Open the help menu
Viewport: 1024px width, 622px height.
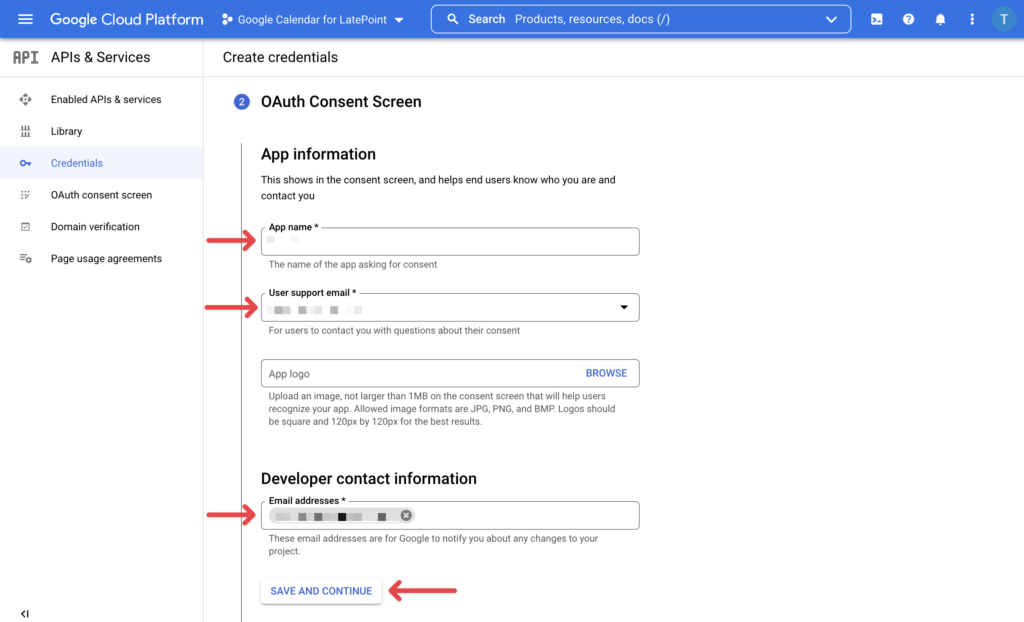click(x=908, y=18)
